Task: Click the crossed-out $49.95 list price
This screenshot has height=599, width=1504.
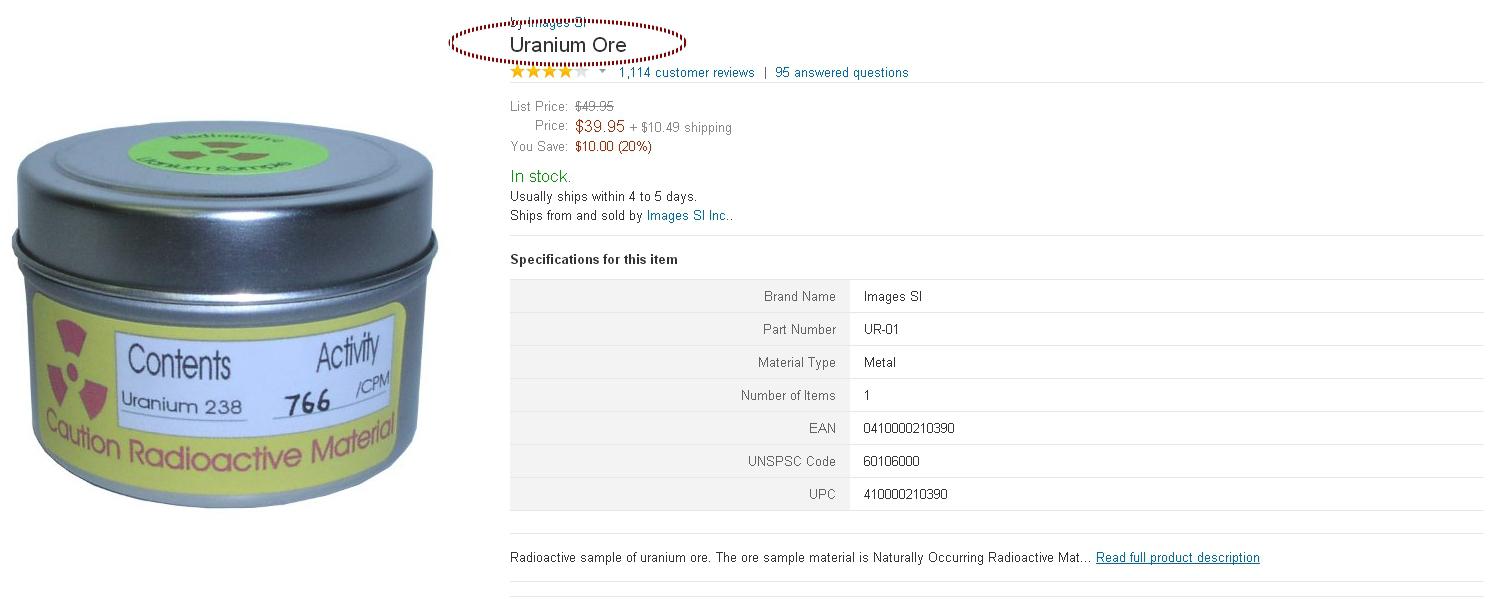Action: [594, 106]
